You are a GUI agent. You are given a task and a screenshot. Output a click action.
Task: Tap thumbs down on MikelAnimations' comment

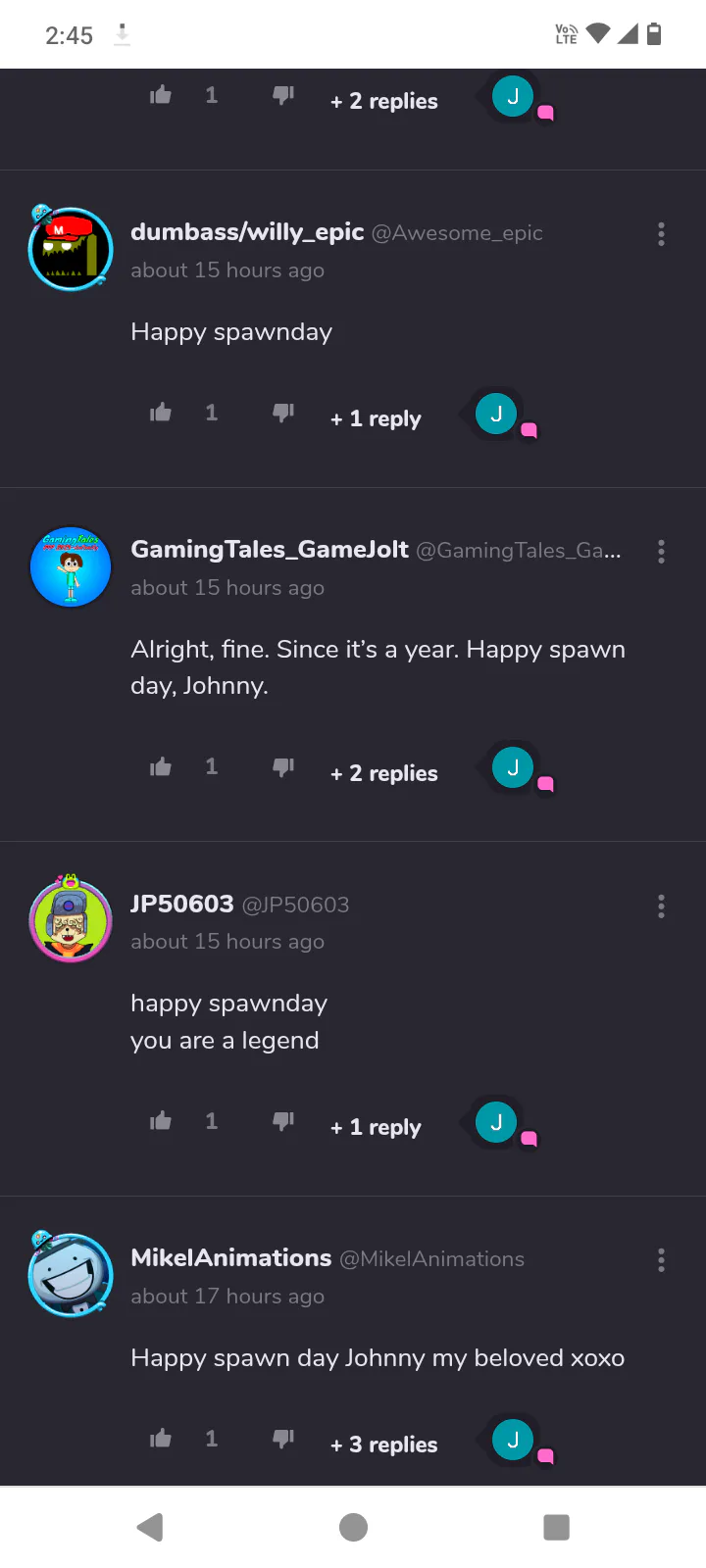(x=283, y=1438)
